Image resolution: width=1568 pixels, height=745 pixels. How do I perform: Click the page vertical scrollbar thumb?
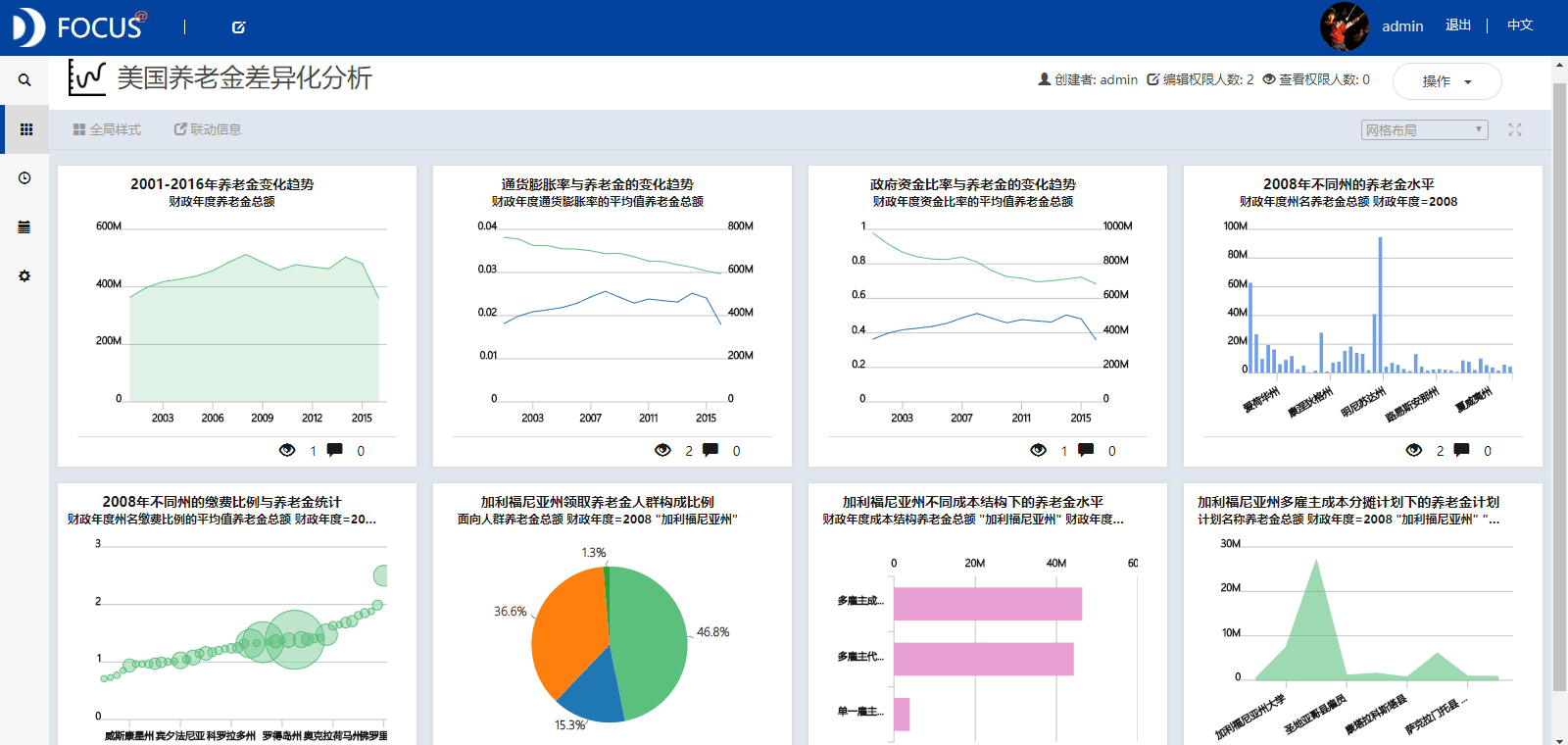click(1559, 387)
